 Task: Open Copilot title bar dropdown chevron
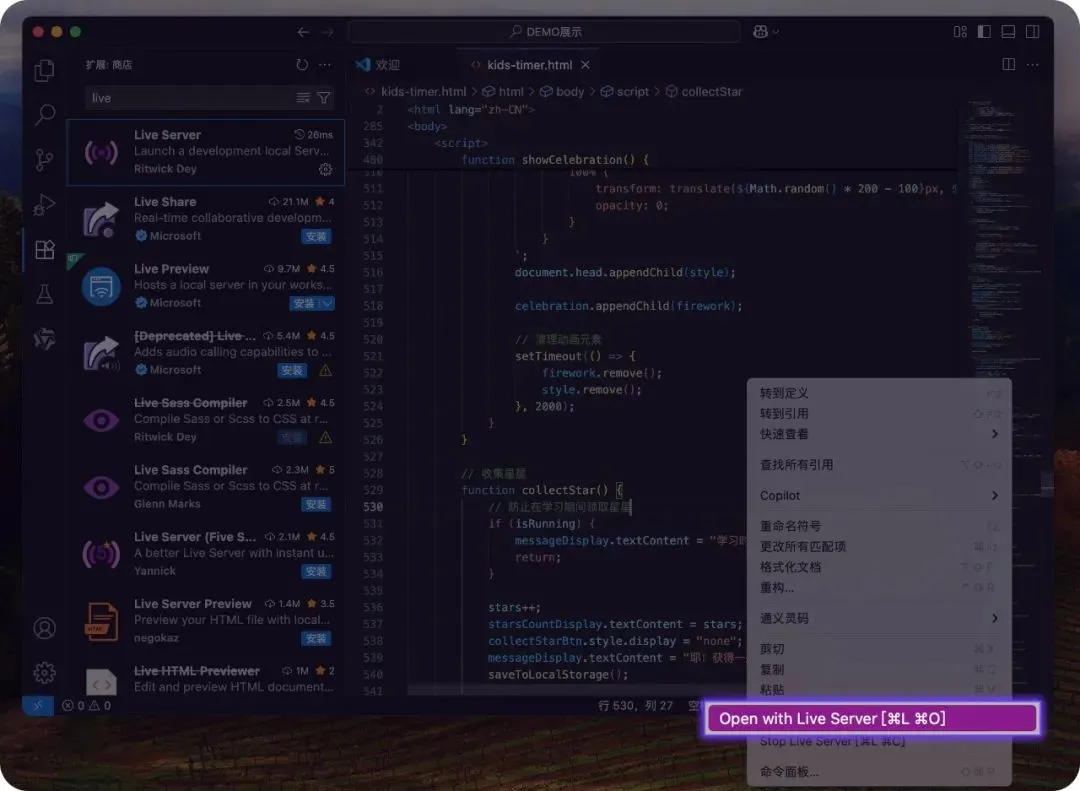click(x=776, y=32)
